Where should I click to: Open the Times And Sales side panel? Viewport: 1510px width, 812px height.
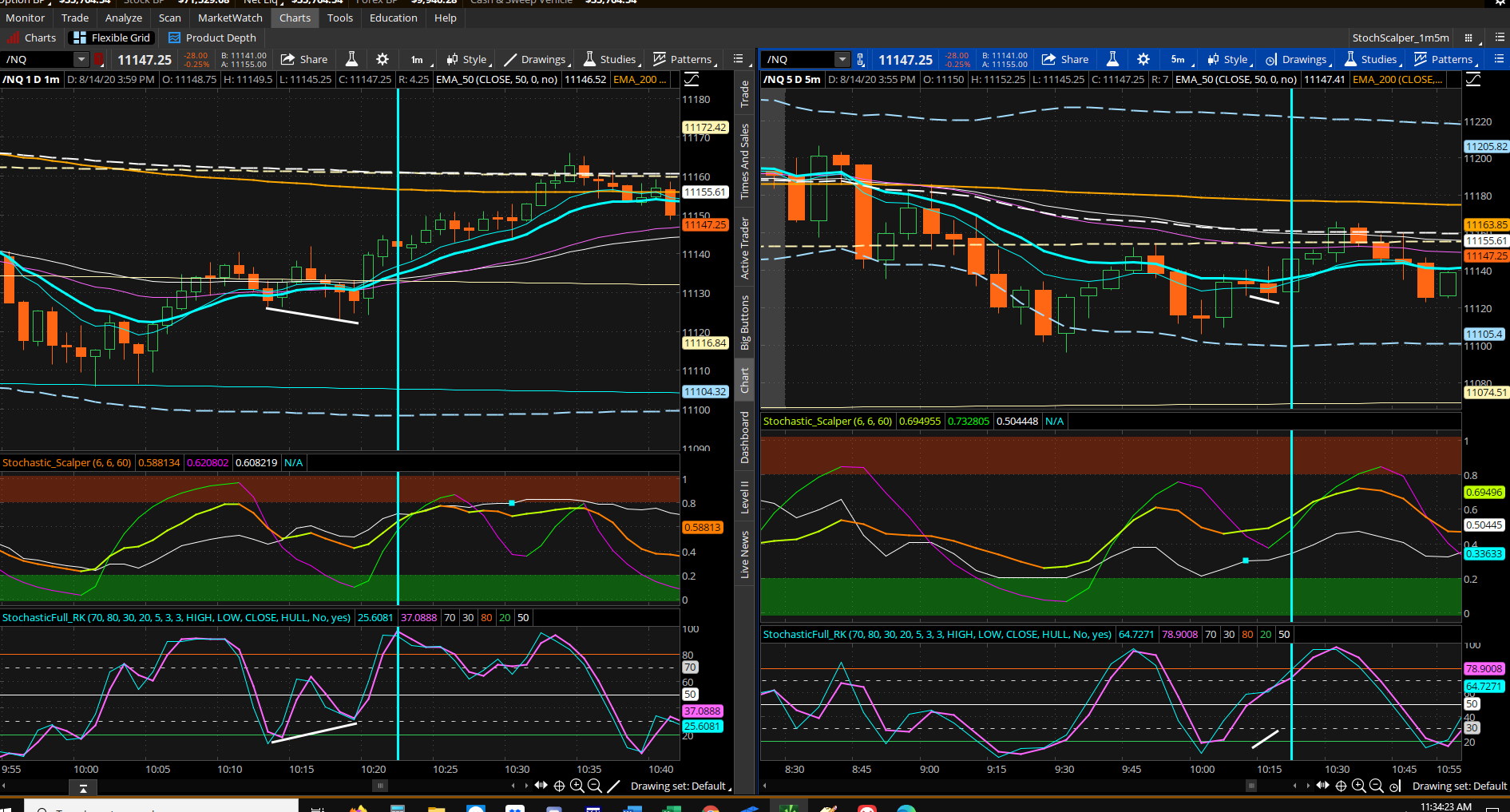(x=744, y=161)
